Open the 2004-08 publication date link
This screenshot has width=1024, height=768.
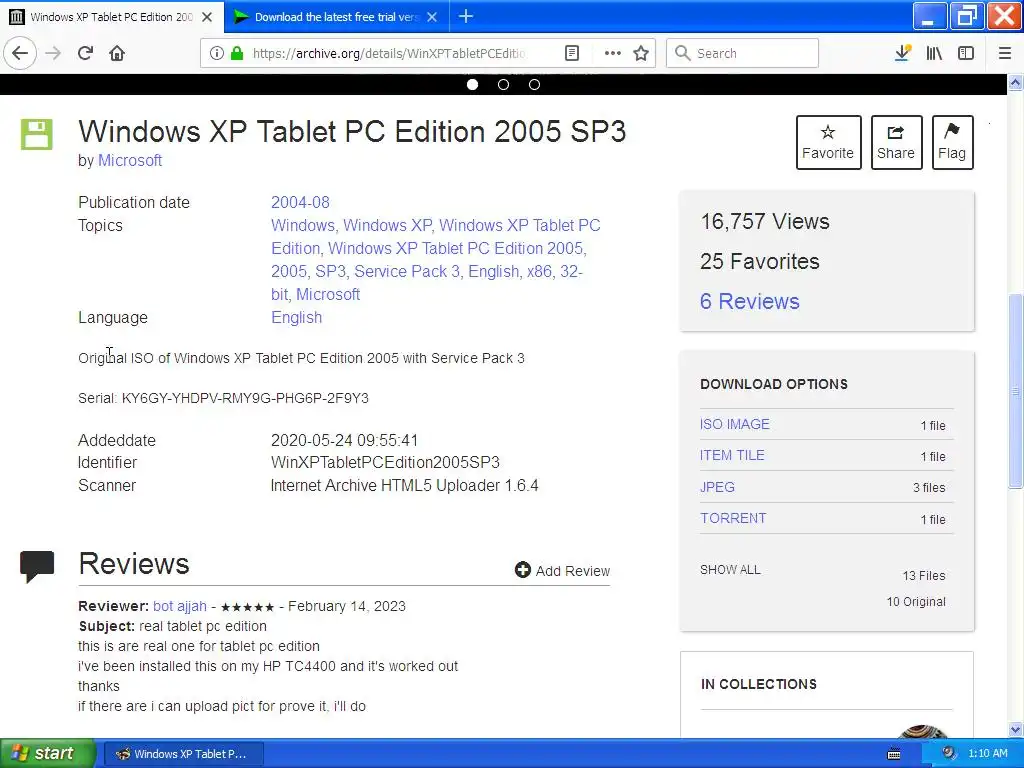[300, 202]
